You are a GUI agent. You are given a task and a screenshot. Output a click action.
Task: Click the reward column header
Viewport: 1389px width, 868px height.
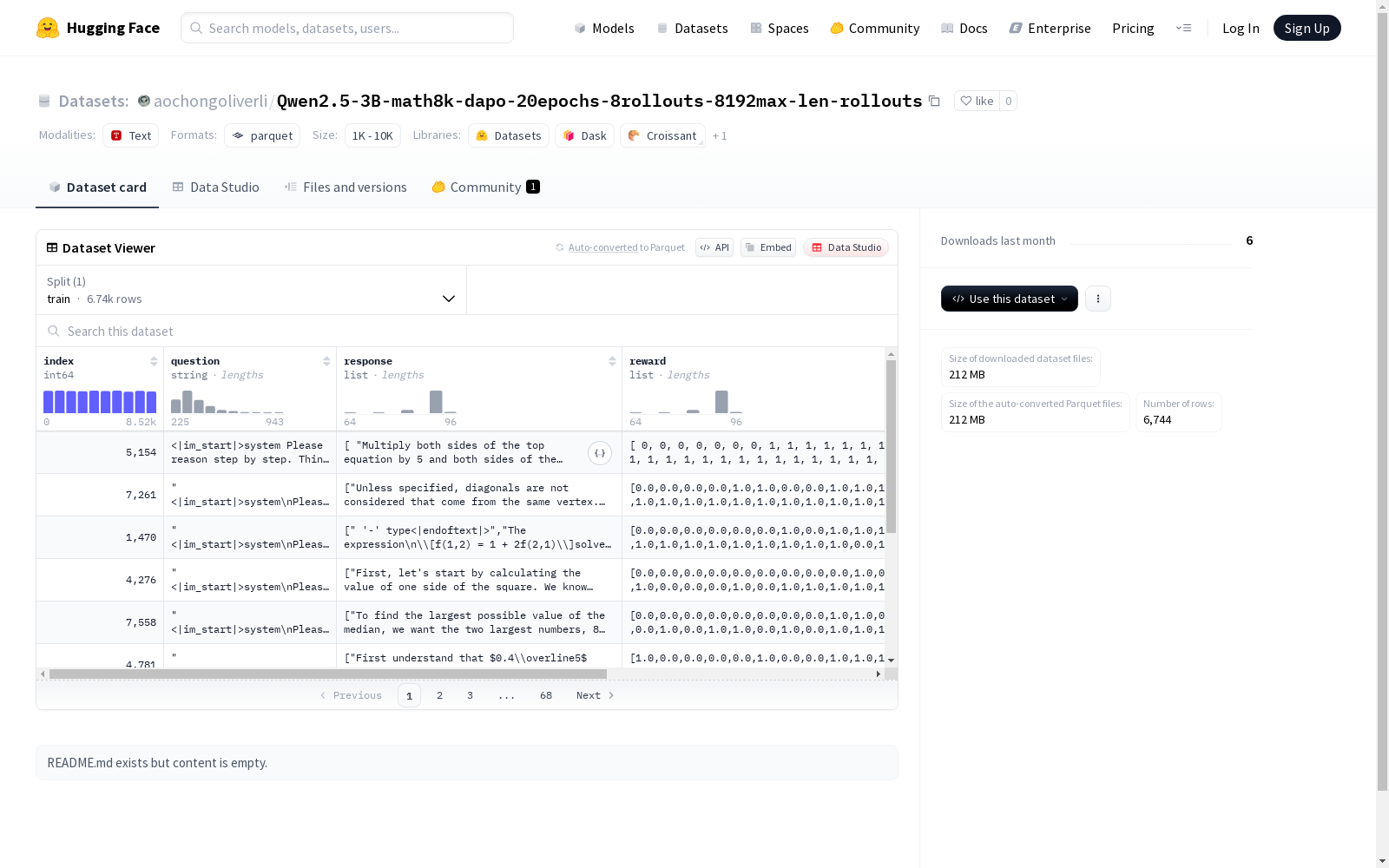[648, 361]
